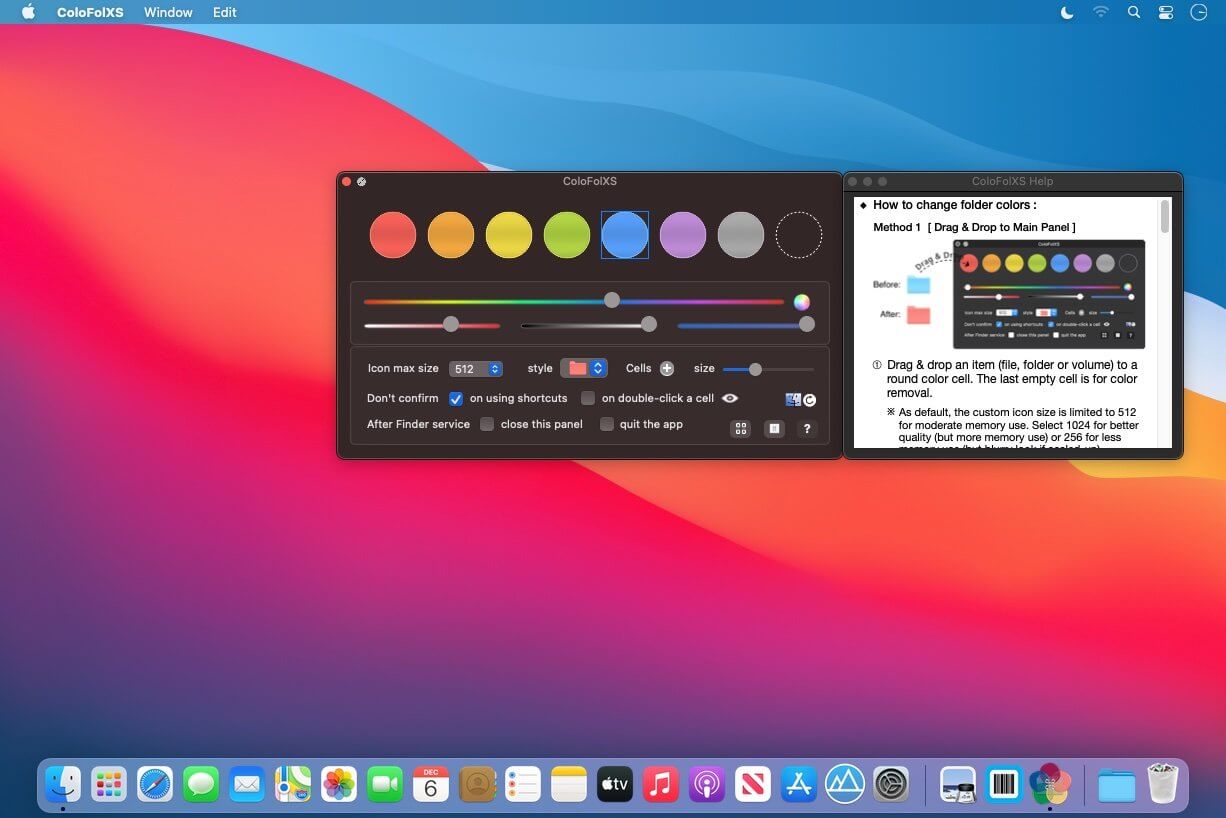Add a new cell with plus button

[667, 369]
